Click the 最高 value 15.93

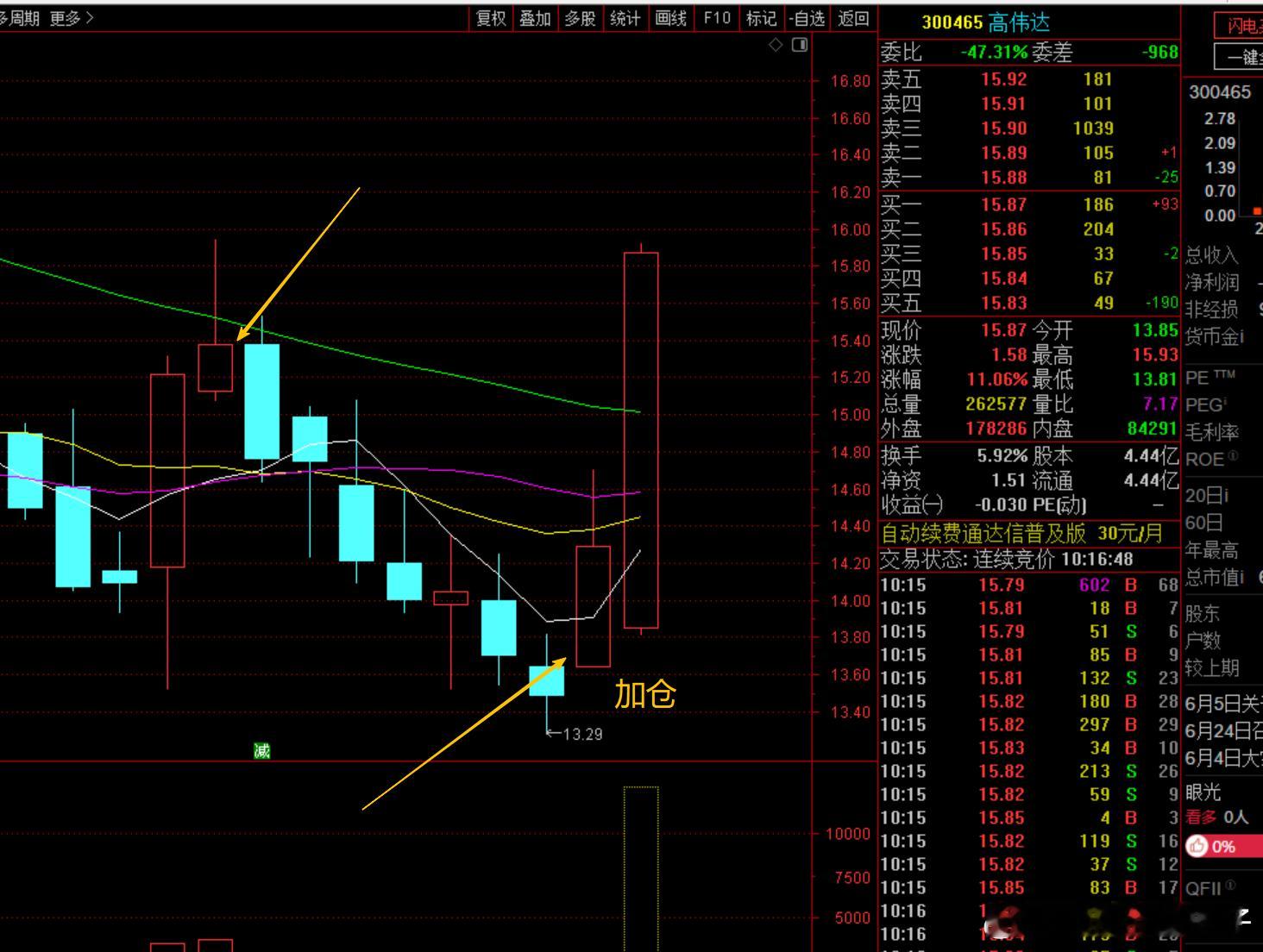coord(1155,354)
